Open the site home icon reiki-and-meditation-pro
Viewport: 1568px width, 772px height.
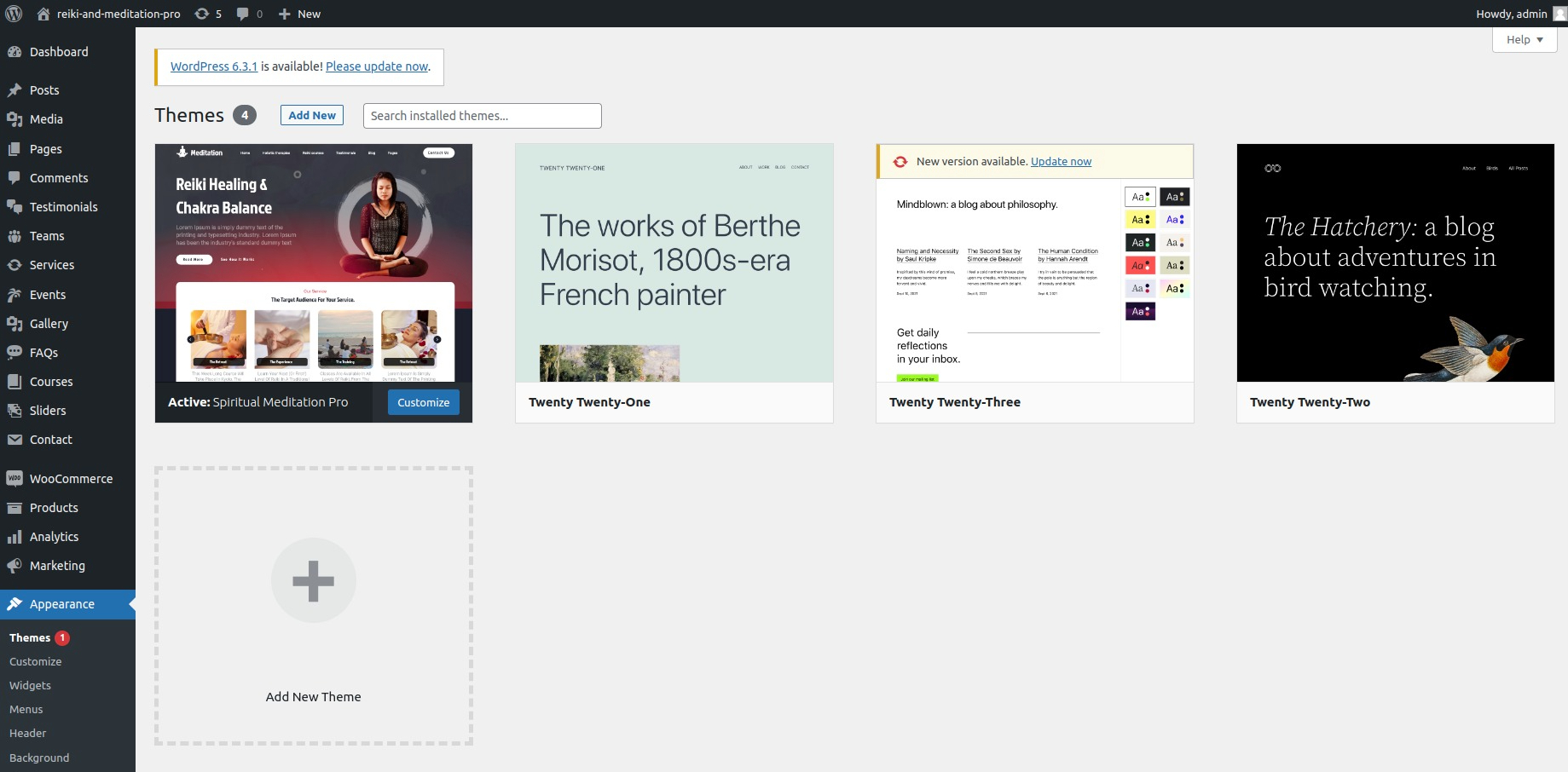tap(43, 14)
